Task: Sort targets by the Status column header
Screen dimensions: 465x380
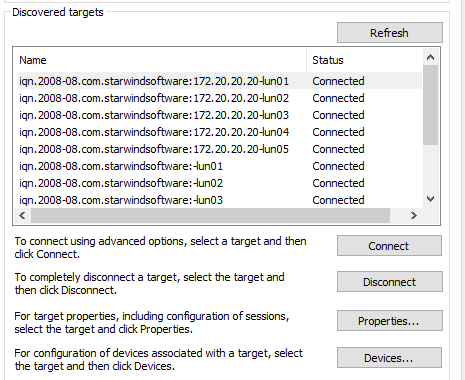Action: [x=364, y=60]
